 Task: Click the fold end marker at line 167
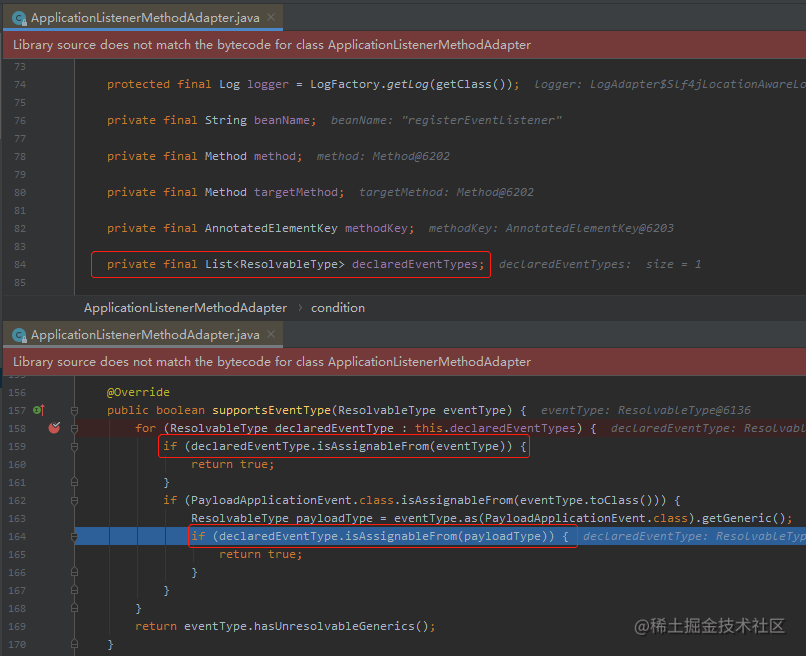click(x=75, y=590)
